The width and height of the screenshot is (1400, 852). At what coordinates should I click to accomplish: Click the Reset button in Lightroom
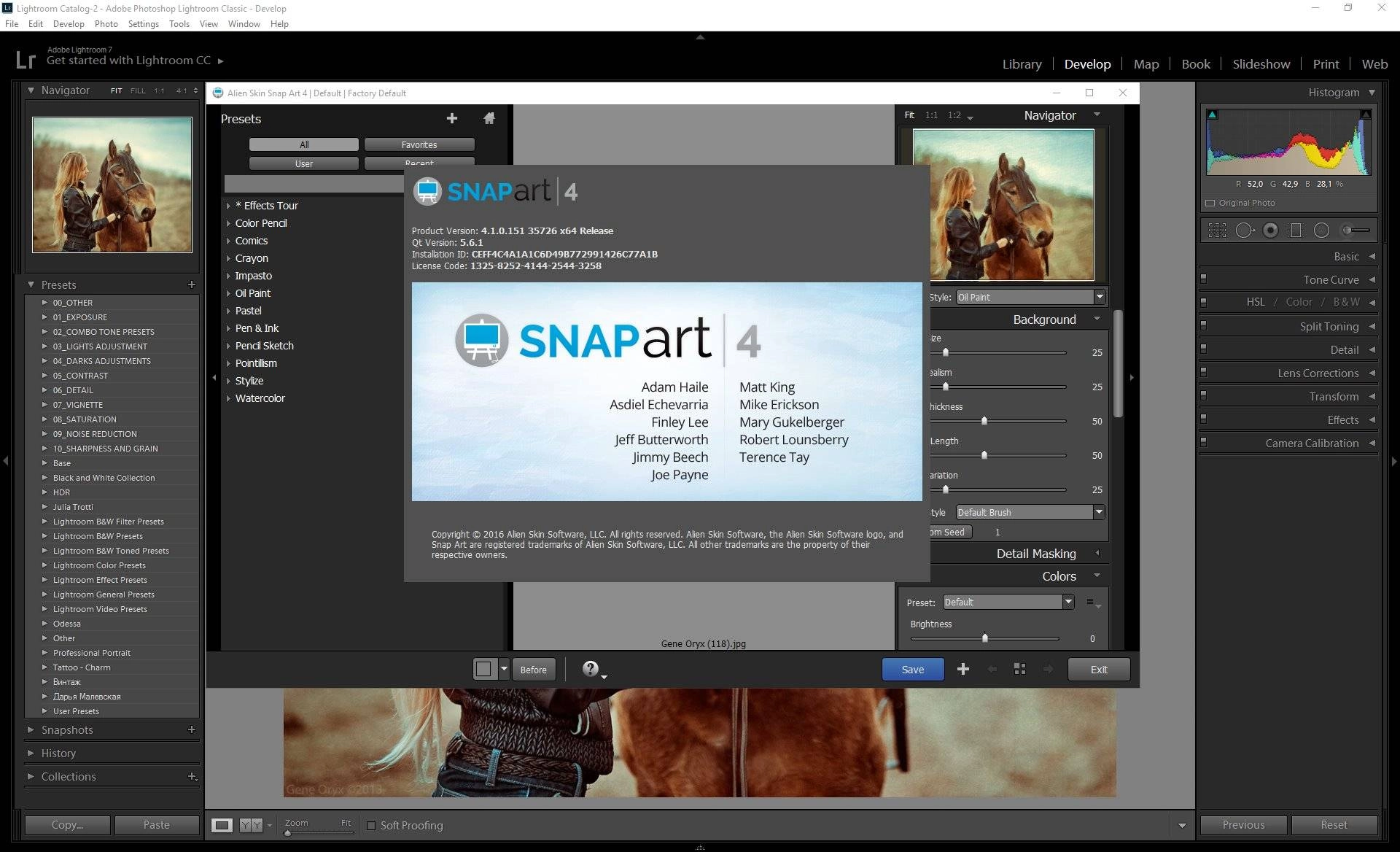pyautogui.click(x=1334, y=824)
